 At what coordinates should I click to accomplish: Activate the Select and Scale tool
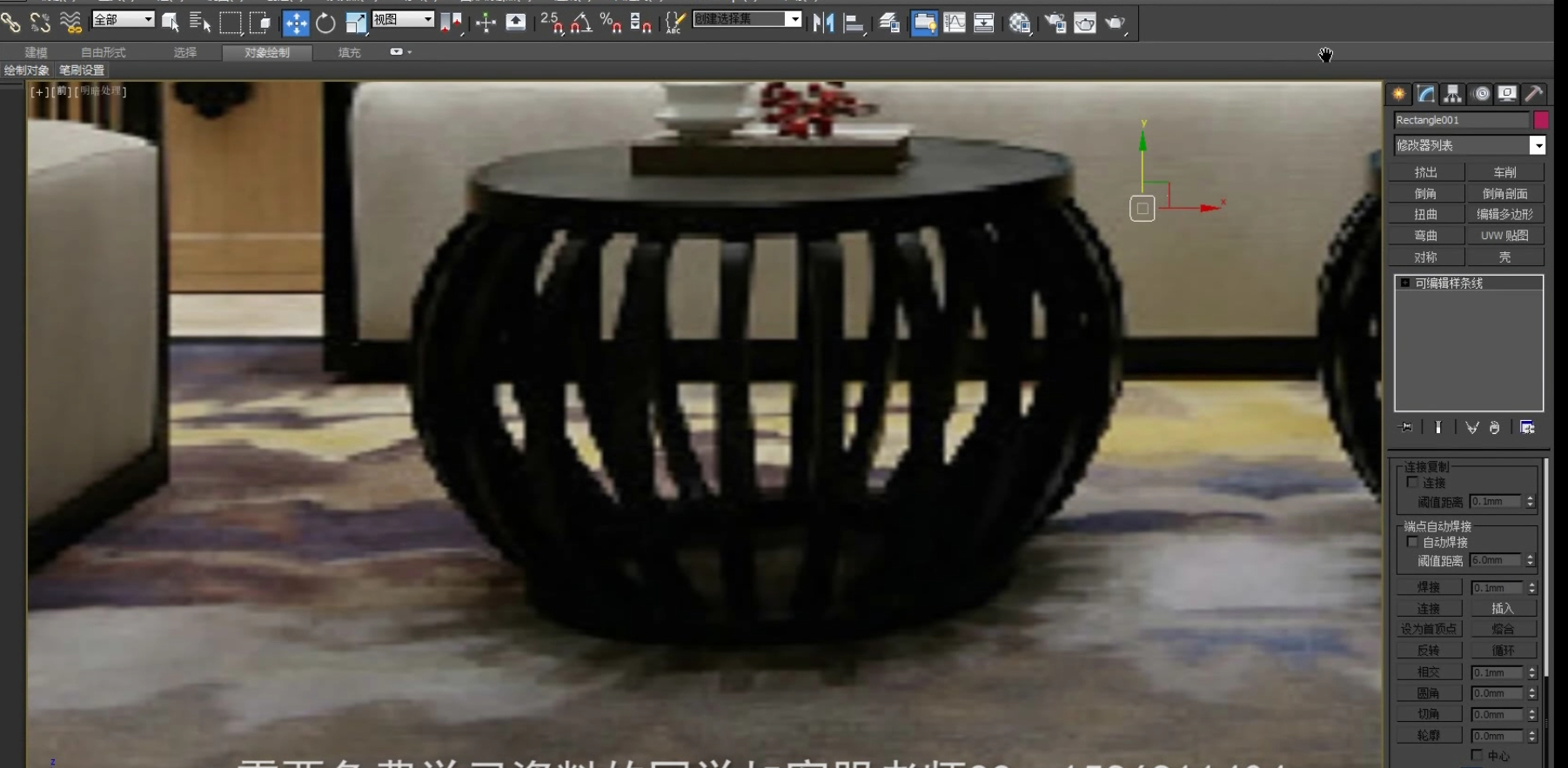click(355, 23)
